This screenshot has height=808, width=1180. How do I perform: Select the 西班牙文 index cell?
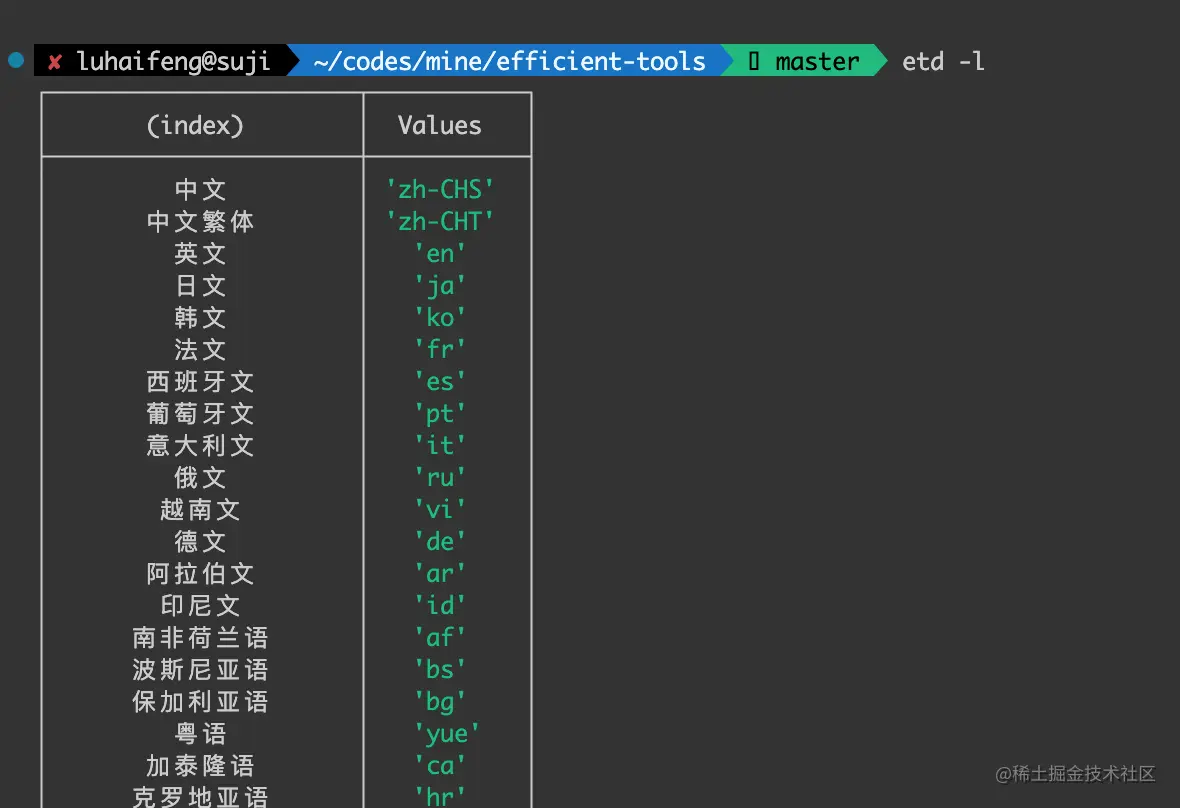point(200,381)
